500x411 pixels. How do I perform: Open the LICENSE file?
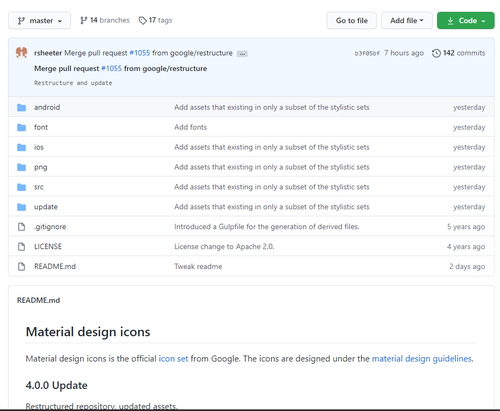[x=48, y=247]
